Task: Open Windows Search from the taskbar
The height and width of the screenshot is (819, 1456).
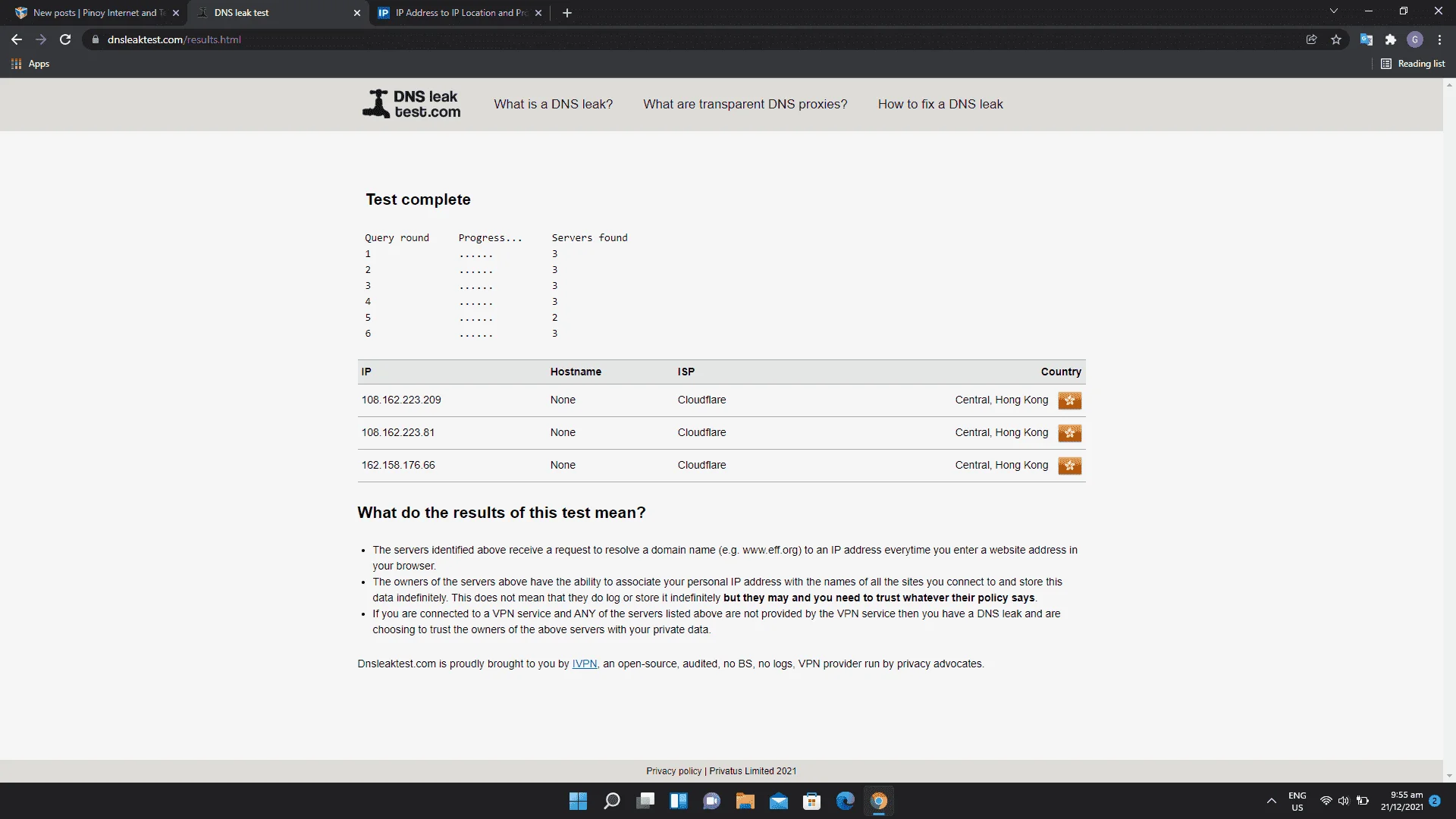Action: click(611, 802)
